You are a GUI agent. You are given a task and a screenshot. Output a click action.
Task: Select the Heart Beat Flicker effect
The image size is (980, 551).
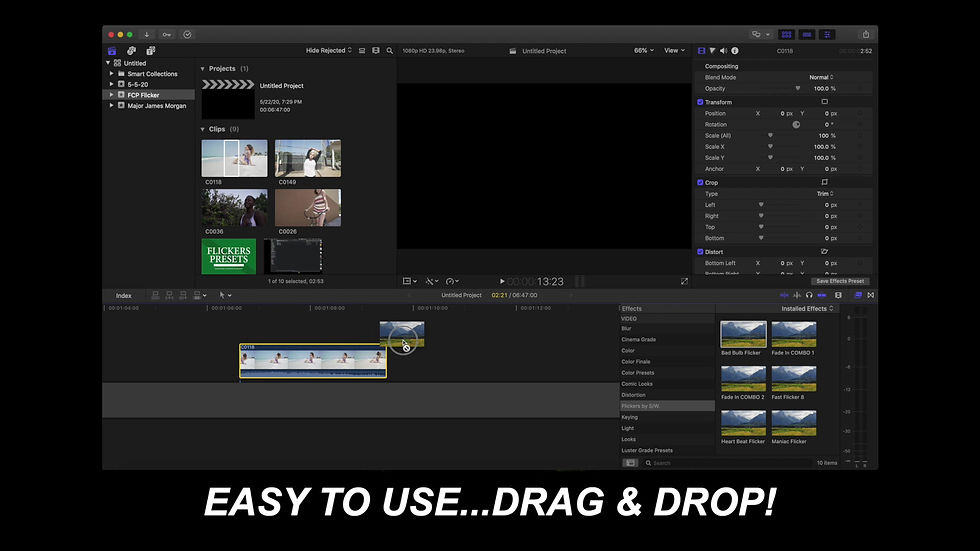click(743, 423)
